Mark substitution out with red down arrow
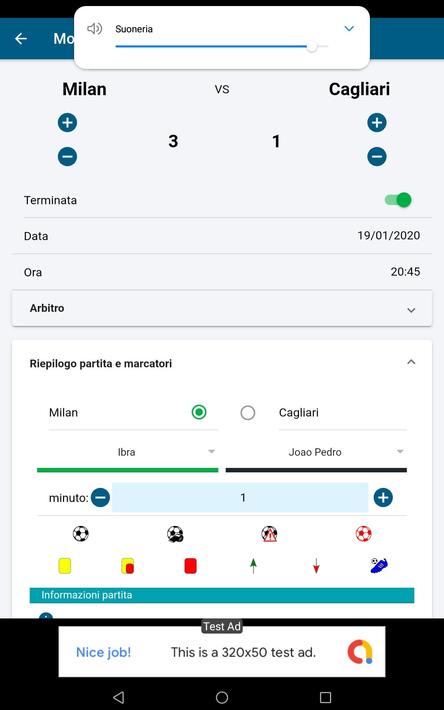This screenshot has width=444, height=710. [316, 566]
